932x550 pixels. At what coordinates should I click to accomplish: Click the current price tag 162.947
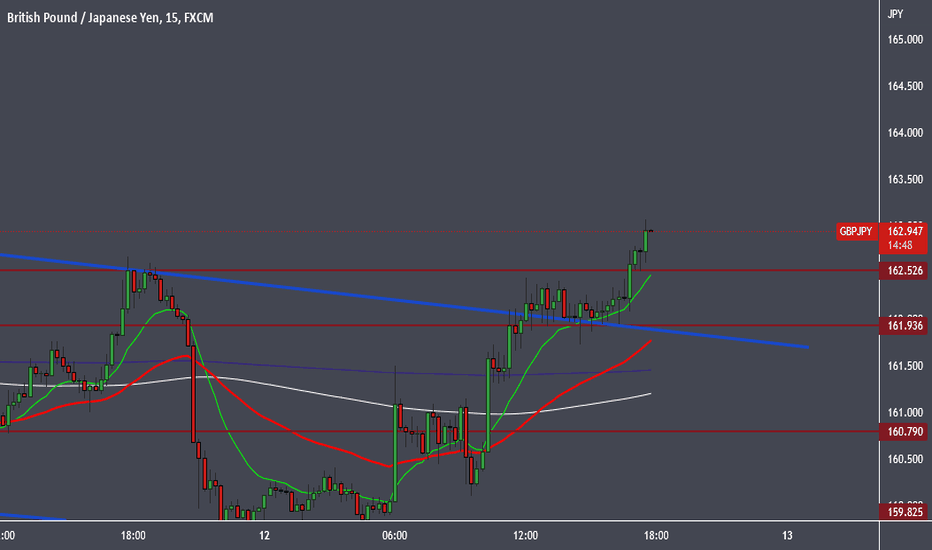(905, 231)
